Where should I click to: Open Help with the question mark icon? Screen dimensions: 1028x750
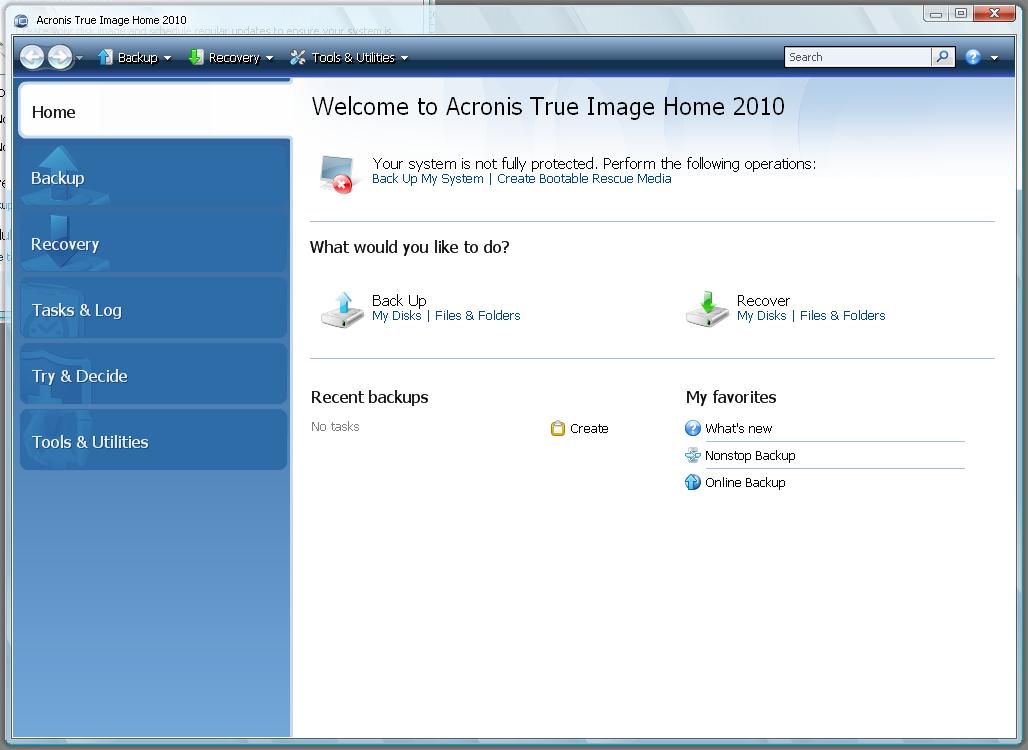click(973, 57)
